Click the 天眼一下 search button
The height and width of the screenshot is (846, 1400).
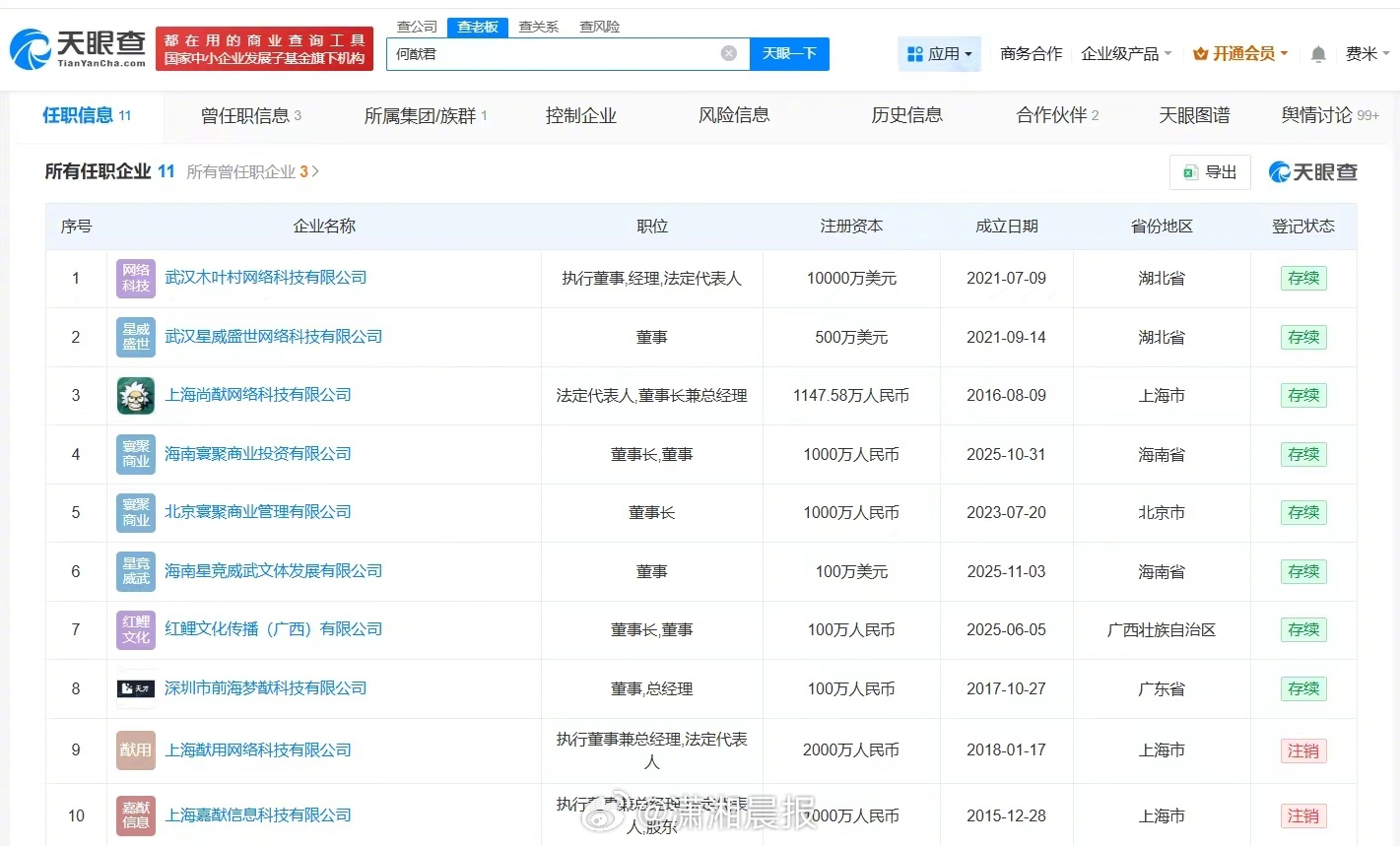point(789,53)
